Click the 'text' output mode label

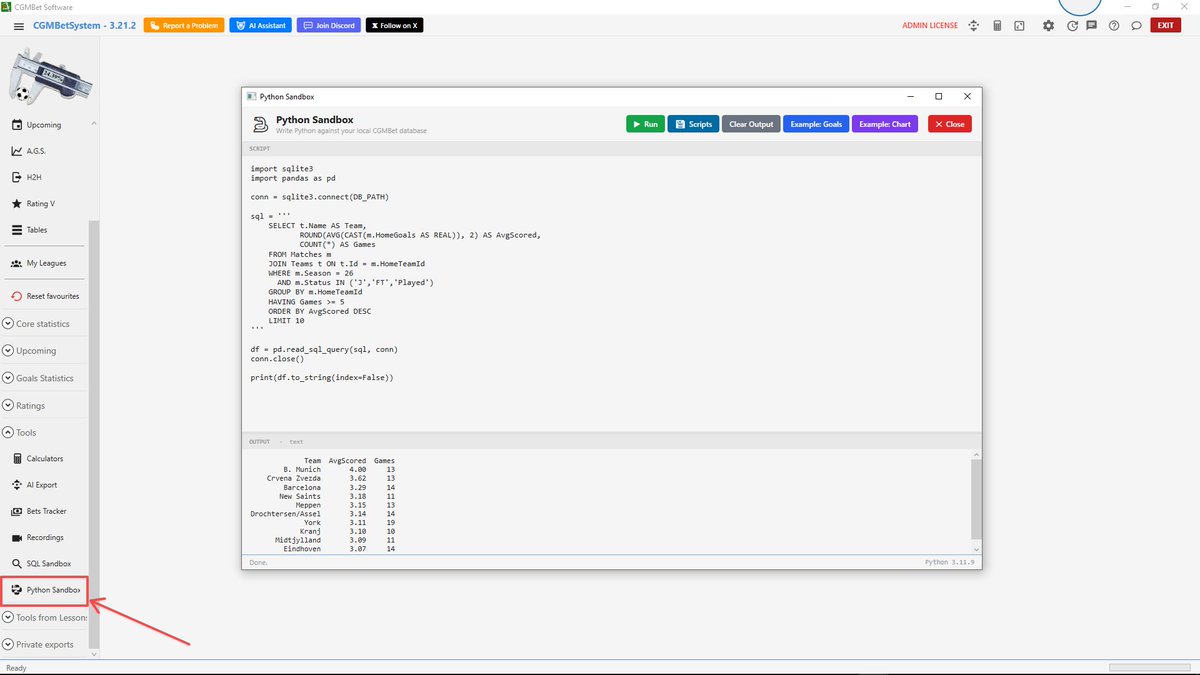[297, 441]
